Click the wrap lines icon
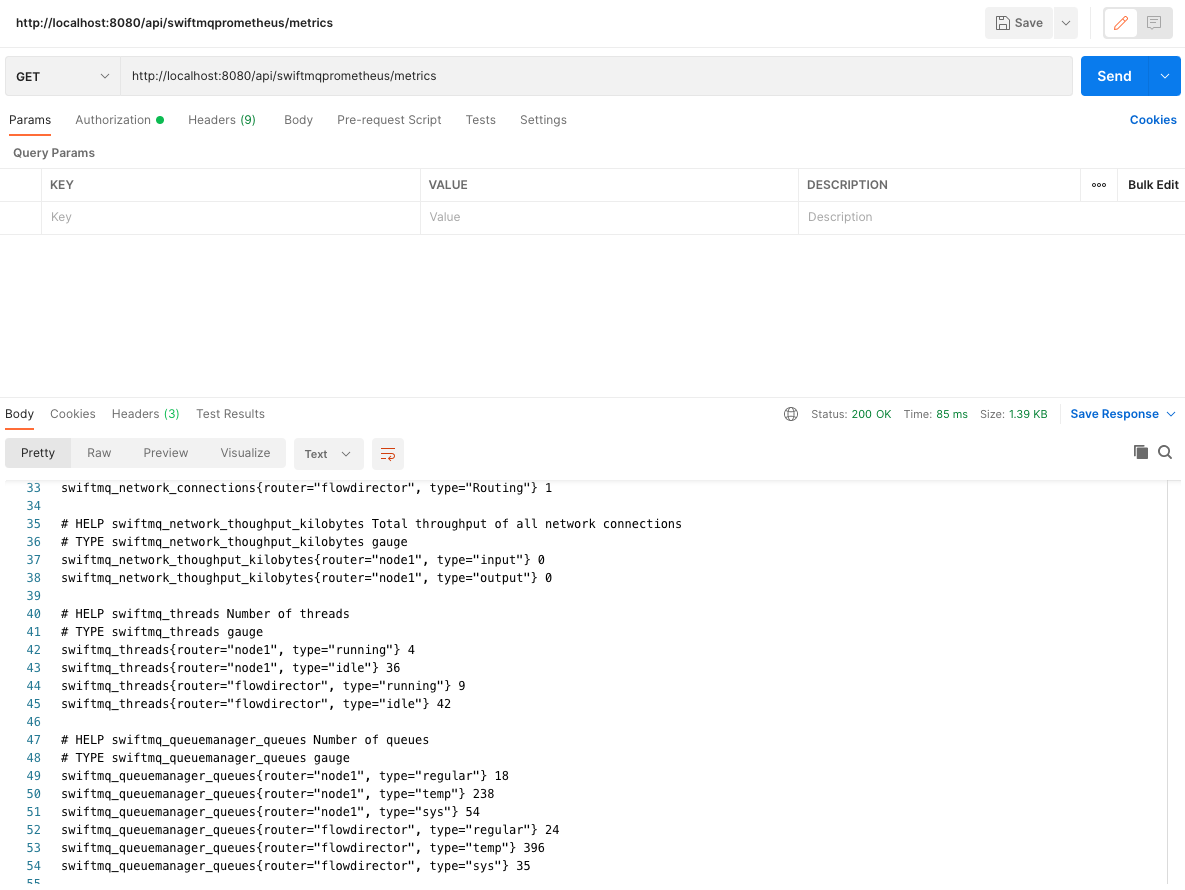 [x=388, y=454]
